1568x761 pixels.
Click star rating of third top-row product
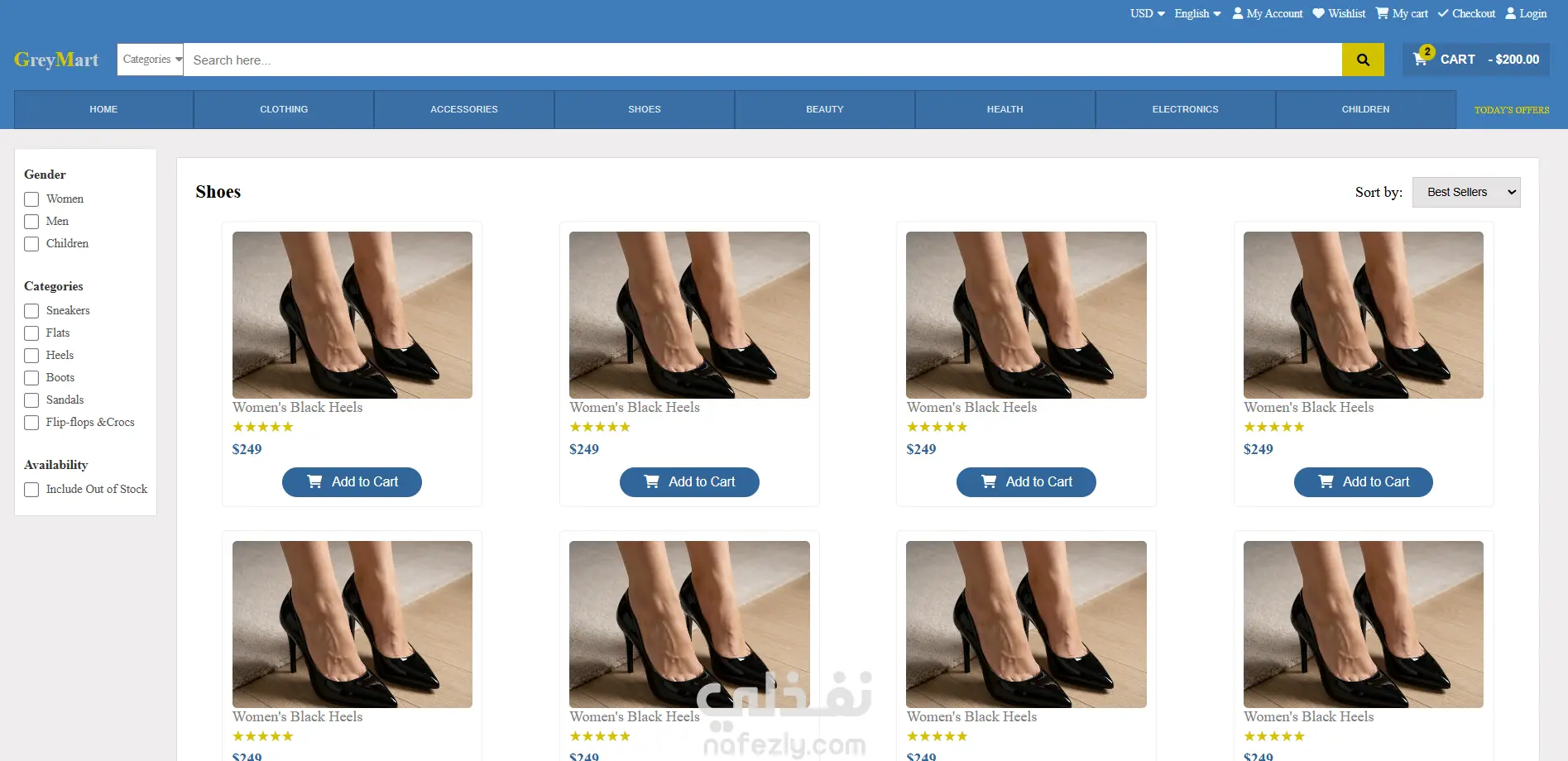[x=937, y=427]
